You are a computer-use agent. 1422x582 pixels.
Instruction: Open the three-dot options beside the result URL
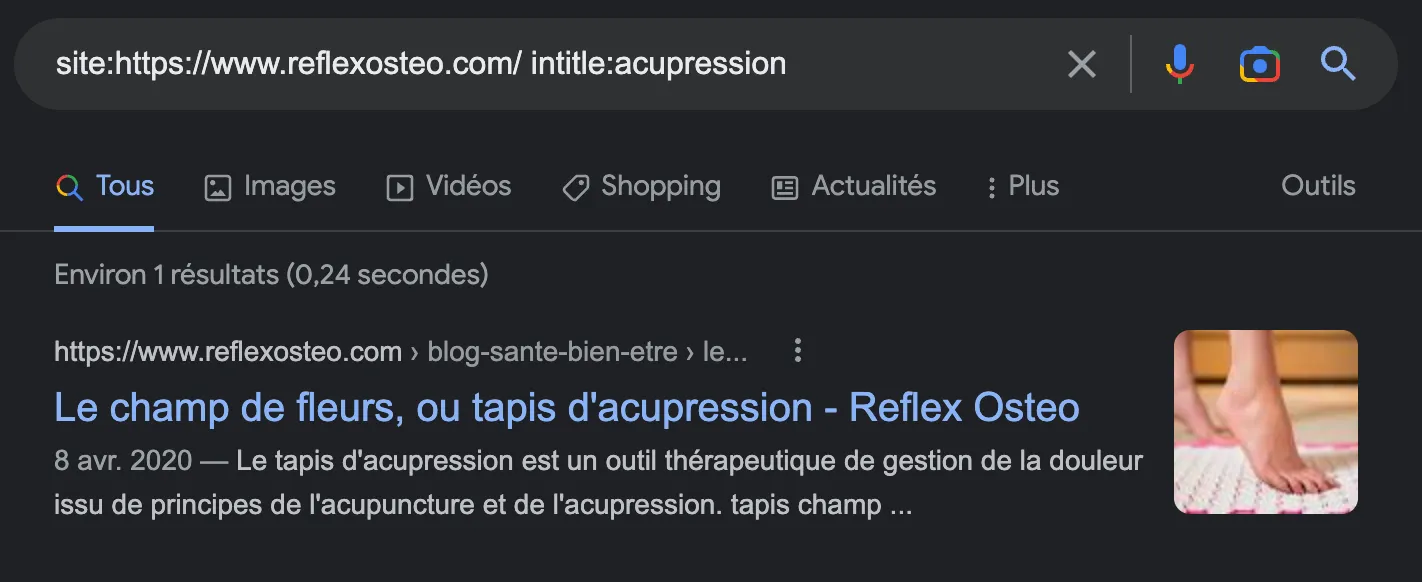pyautogui.click(x=797, y=351)
